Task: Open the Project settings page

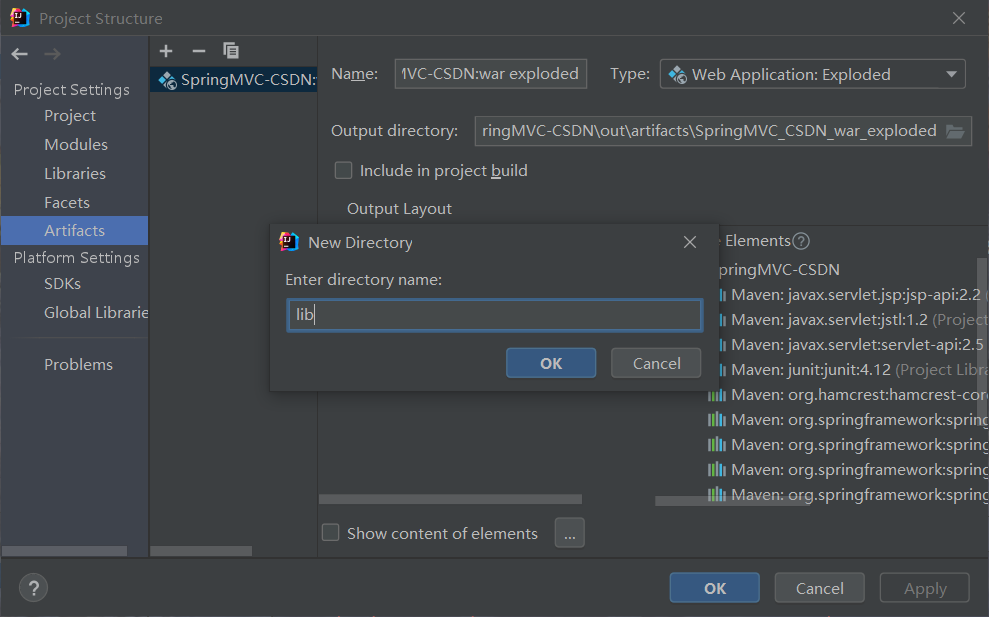Action: pyautogui.click(x=70, y=116)
